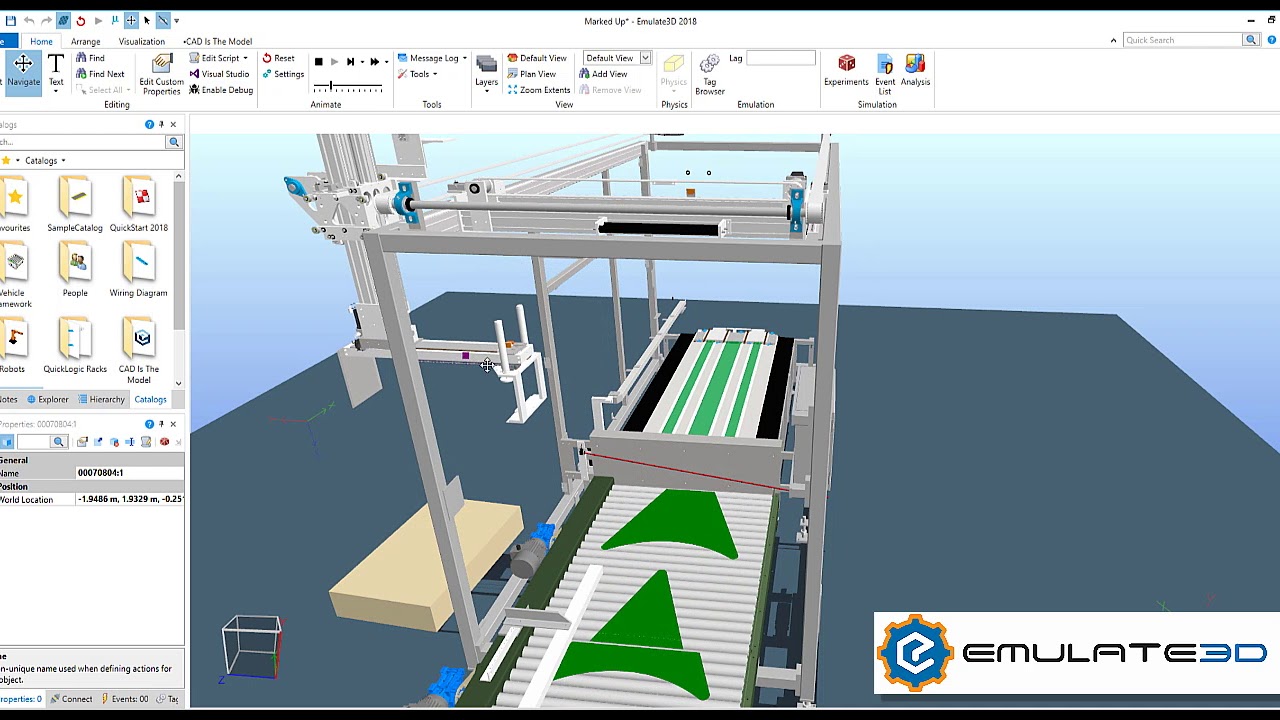
Task: Open the quick access toolbar customize arrow
Action: 177,20
